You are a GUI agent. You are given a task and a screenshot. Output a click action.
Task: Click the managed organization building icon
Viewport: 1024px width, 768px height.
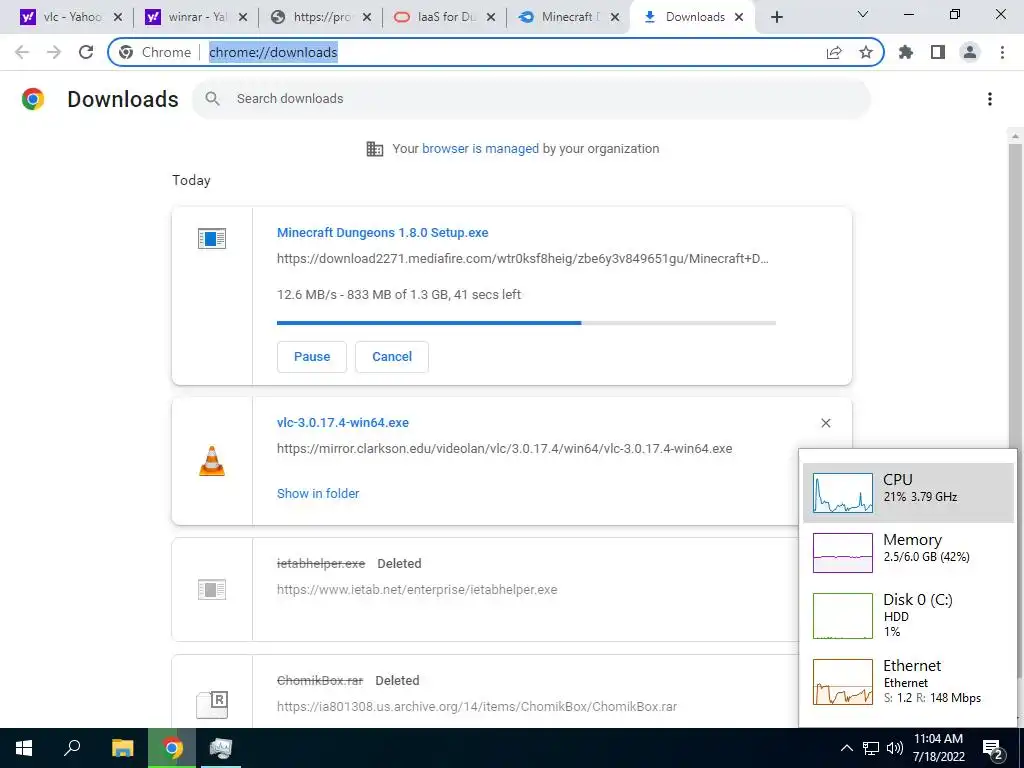pyautogui.click(x=375, y=149)
